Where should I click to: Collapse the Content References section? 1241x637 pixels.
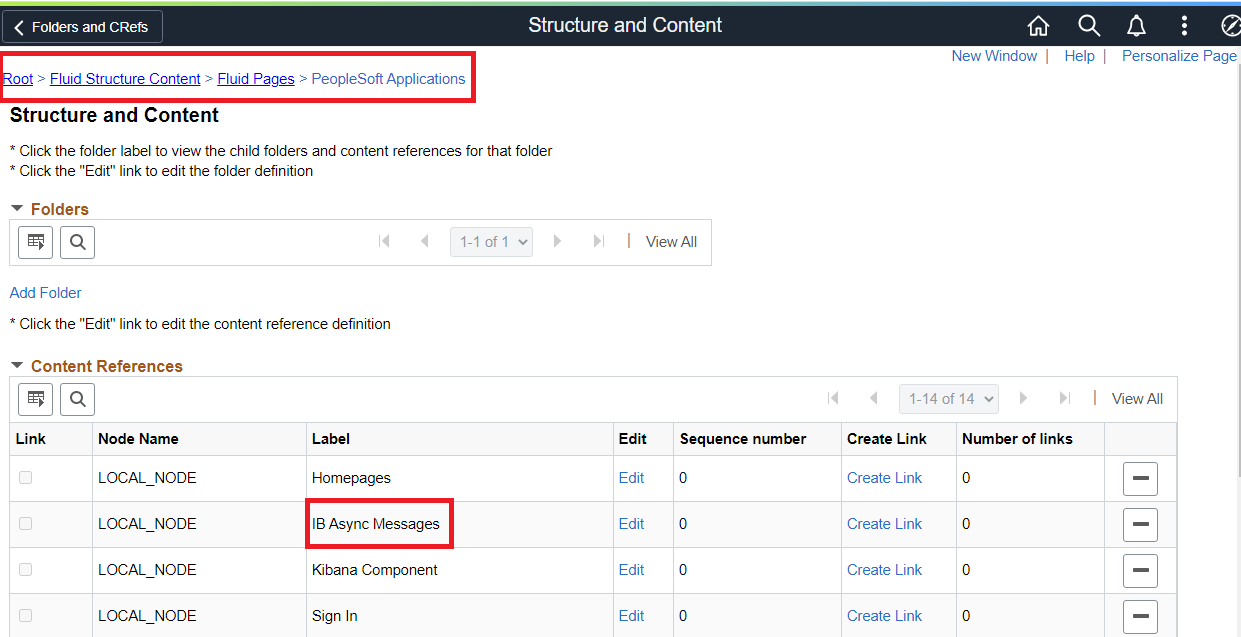tap(17, 366)
